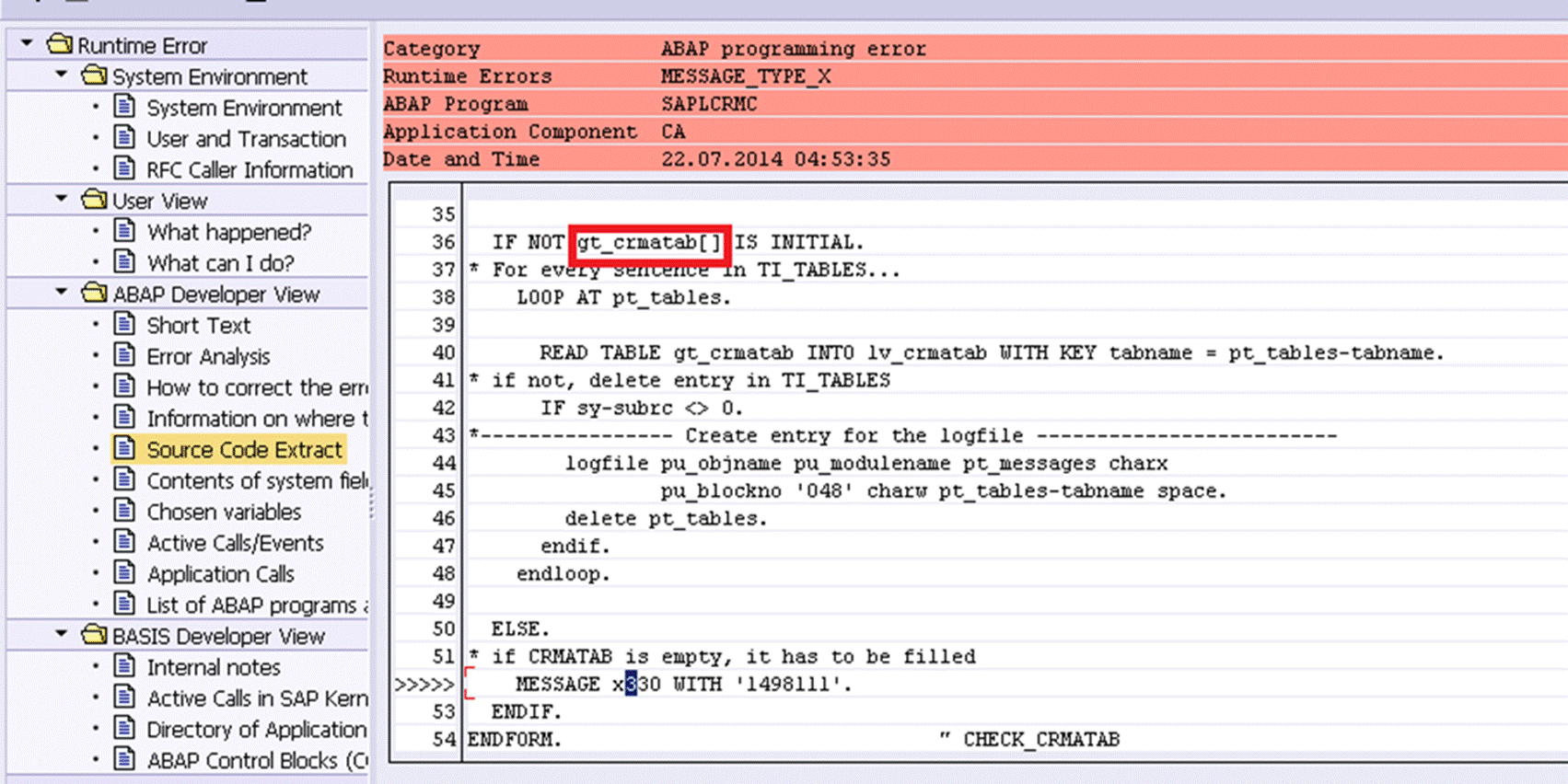Image resolution: width=1568 pixels, height=784 pixels.
Task: Click the >>>>> error line marker
Action: click(424, 685)
